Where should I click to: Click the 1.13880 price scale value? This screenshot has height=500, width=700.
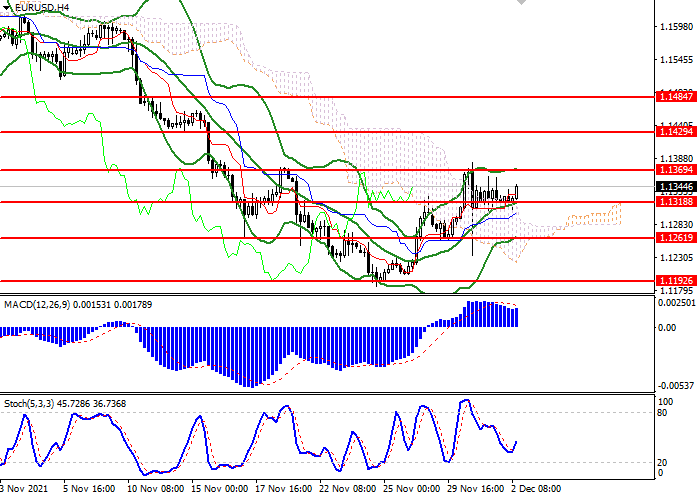click(x=676, y=159)
